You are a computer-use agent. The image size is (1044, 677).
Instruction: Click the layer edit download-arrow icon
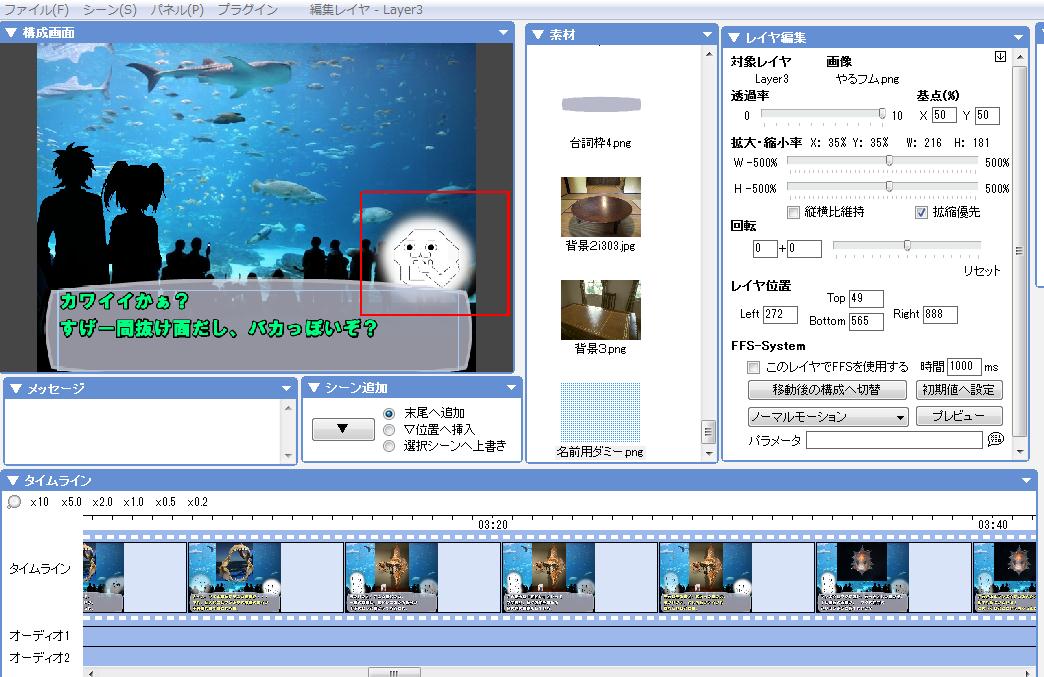1000,57
